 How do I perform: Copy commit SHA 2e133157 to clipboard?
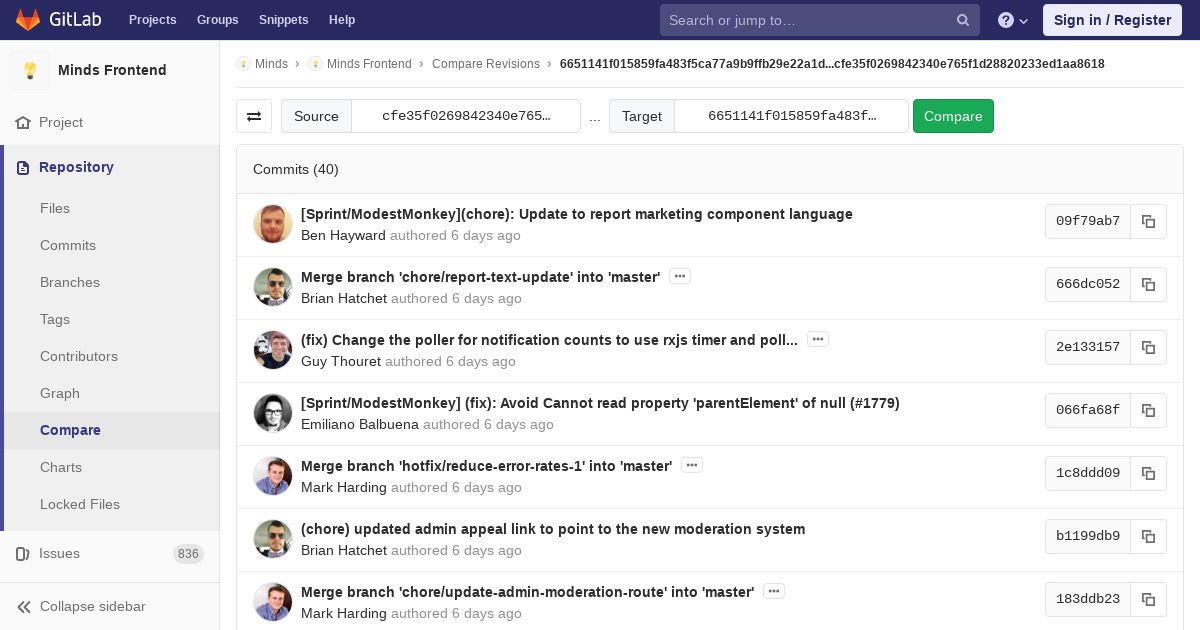[x=1148, y=347]
